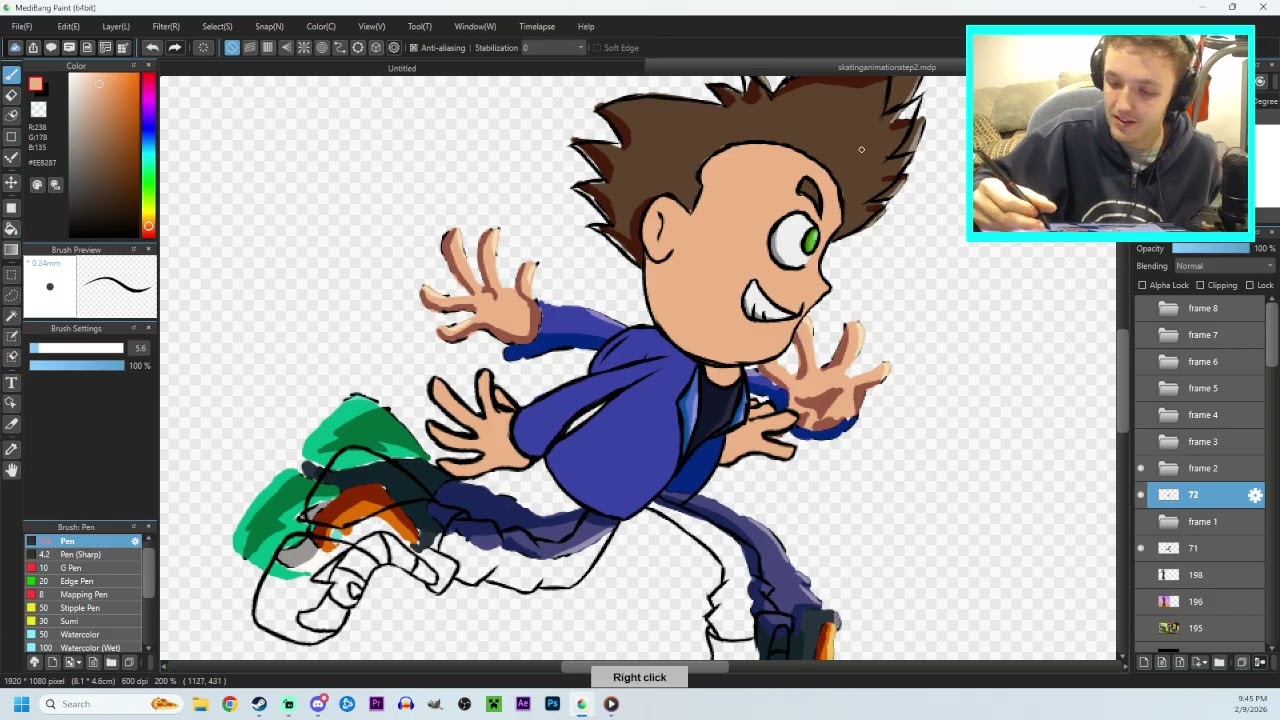
Task: Open the Filter menu
Action: coord(166,27)
